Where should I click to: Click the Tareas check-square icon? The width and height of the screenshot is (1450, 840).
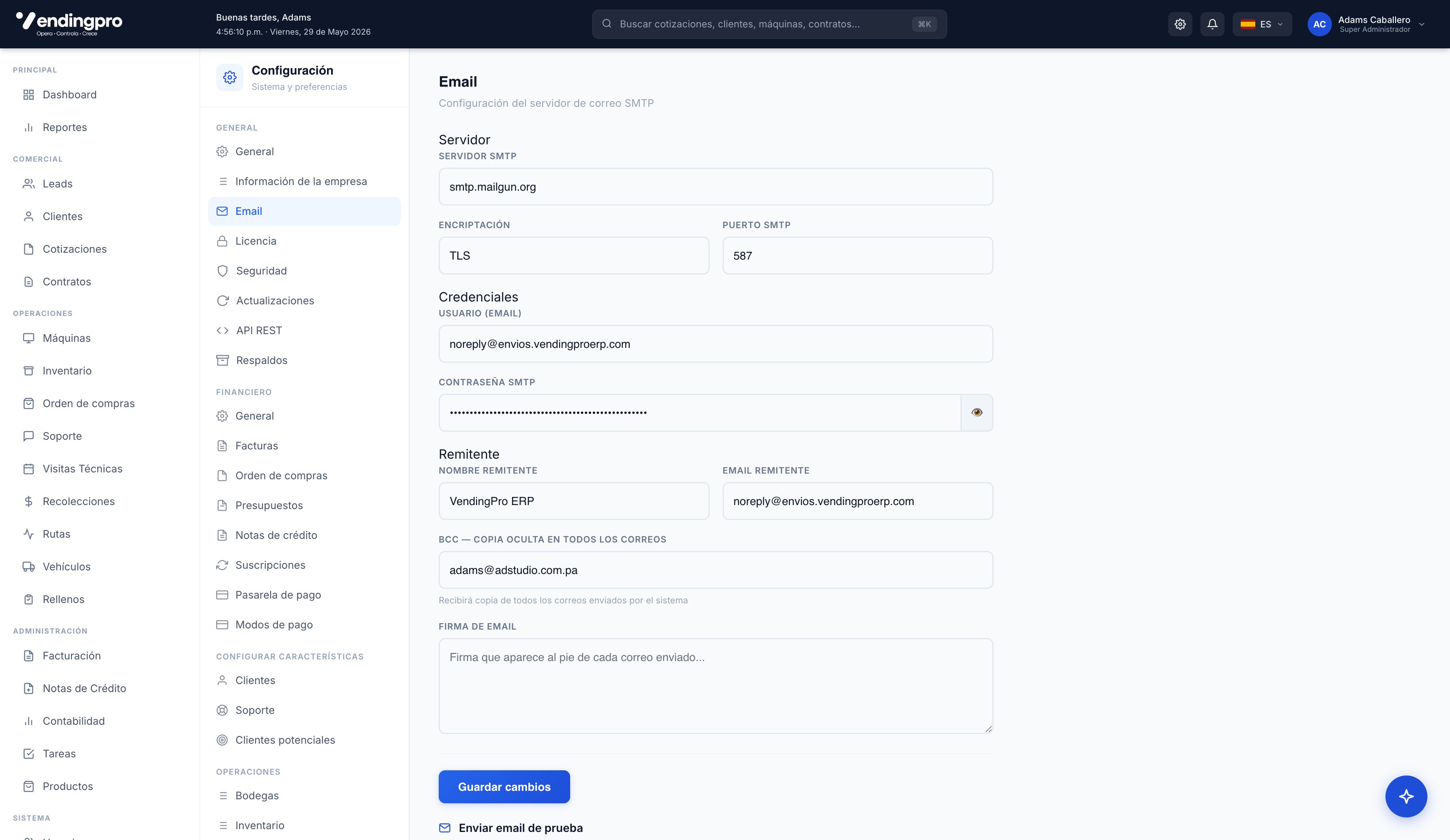point(28,754)
